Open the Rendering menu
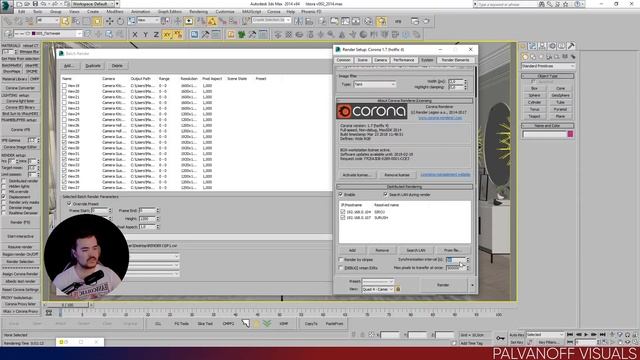 click(x=198, y=12)
